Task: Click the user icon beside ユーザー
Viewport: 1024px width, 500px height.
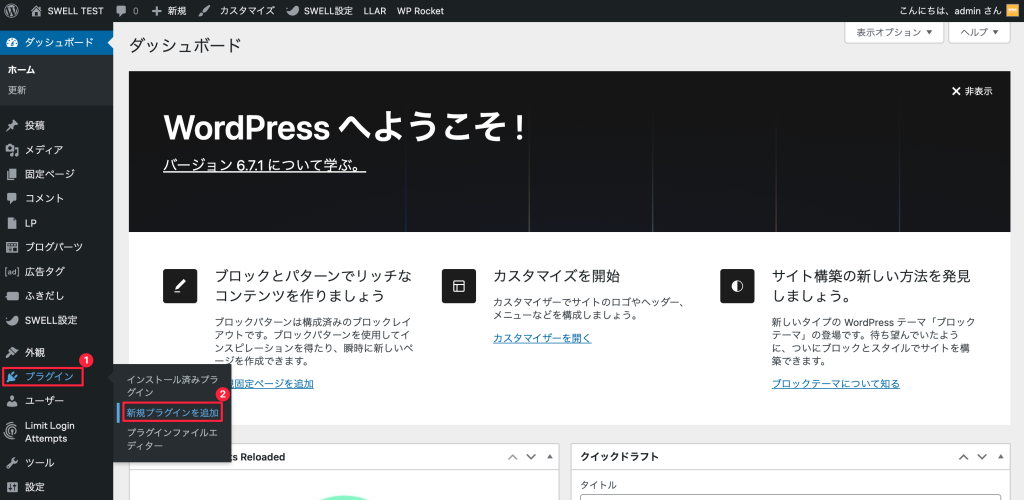Action: pos(12,401)
